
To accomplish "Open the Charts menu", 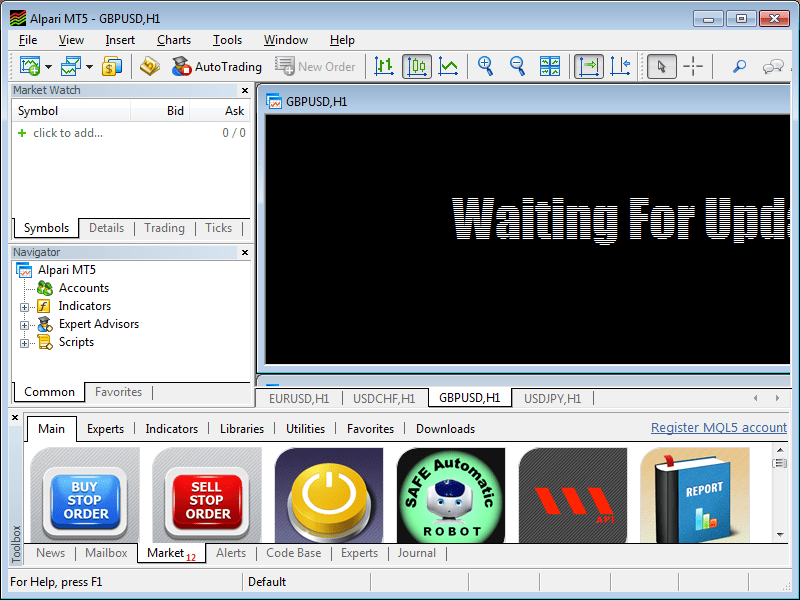I will pyautogui.click(x=174, y=40).
